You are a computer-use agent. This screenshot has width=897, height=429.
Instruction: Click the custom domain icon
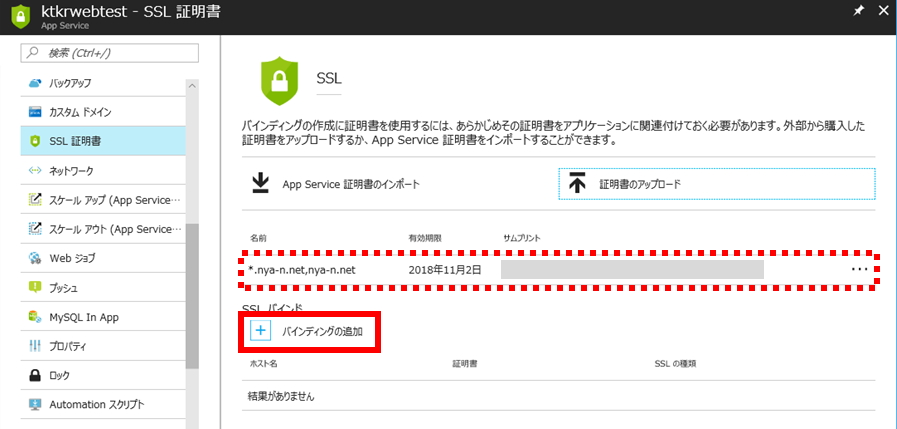[35, 112]
